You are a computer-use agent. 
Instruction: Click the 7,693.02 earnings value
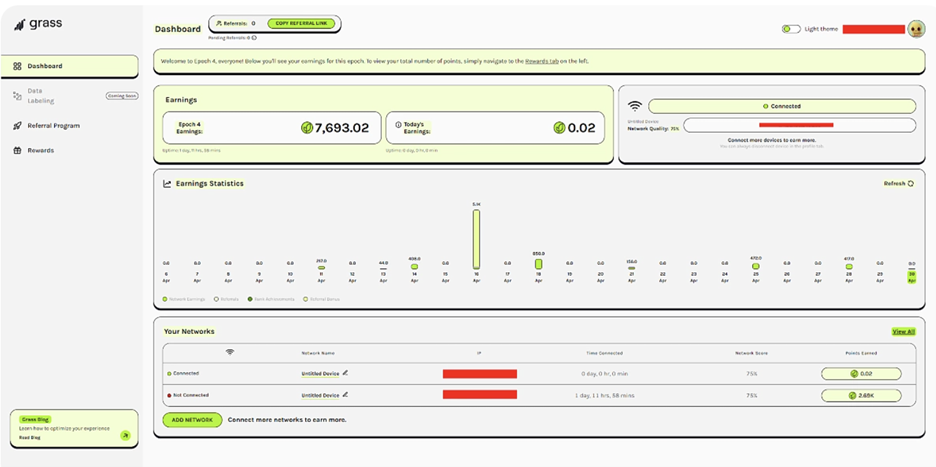click(x=341, y=127)
